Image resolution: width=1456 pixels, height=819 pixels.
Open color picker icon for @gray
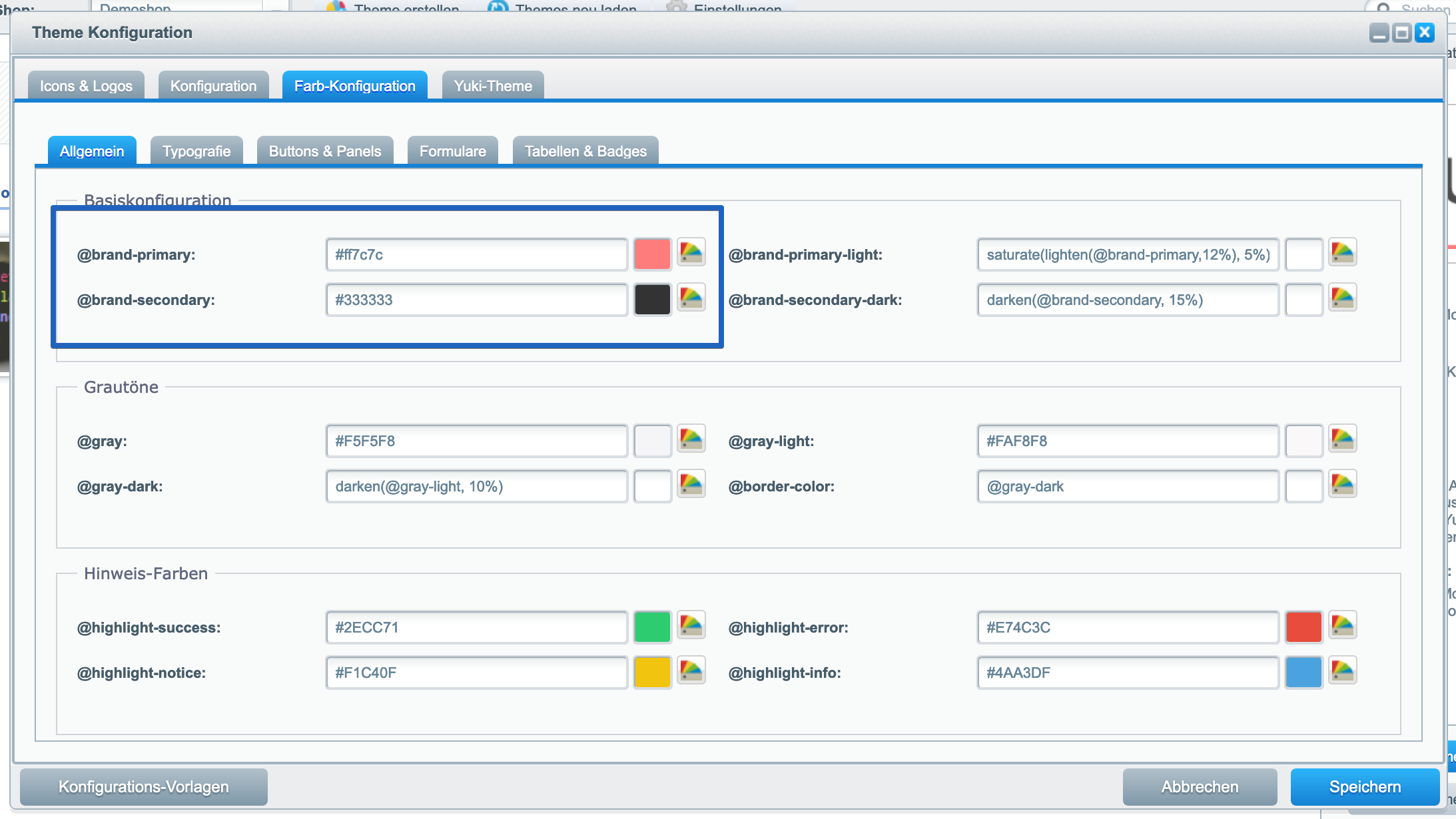coord(691,439)
